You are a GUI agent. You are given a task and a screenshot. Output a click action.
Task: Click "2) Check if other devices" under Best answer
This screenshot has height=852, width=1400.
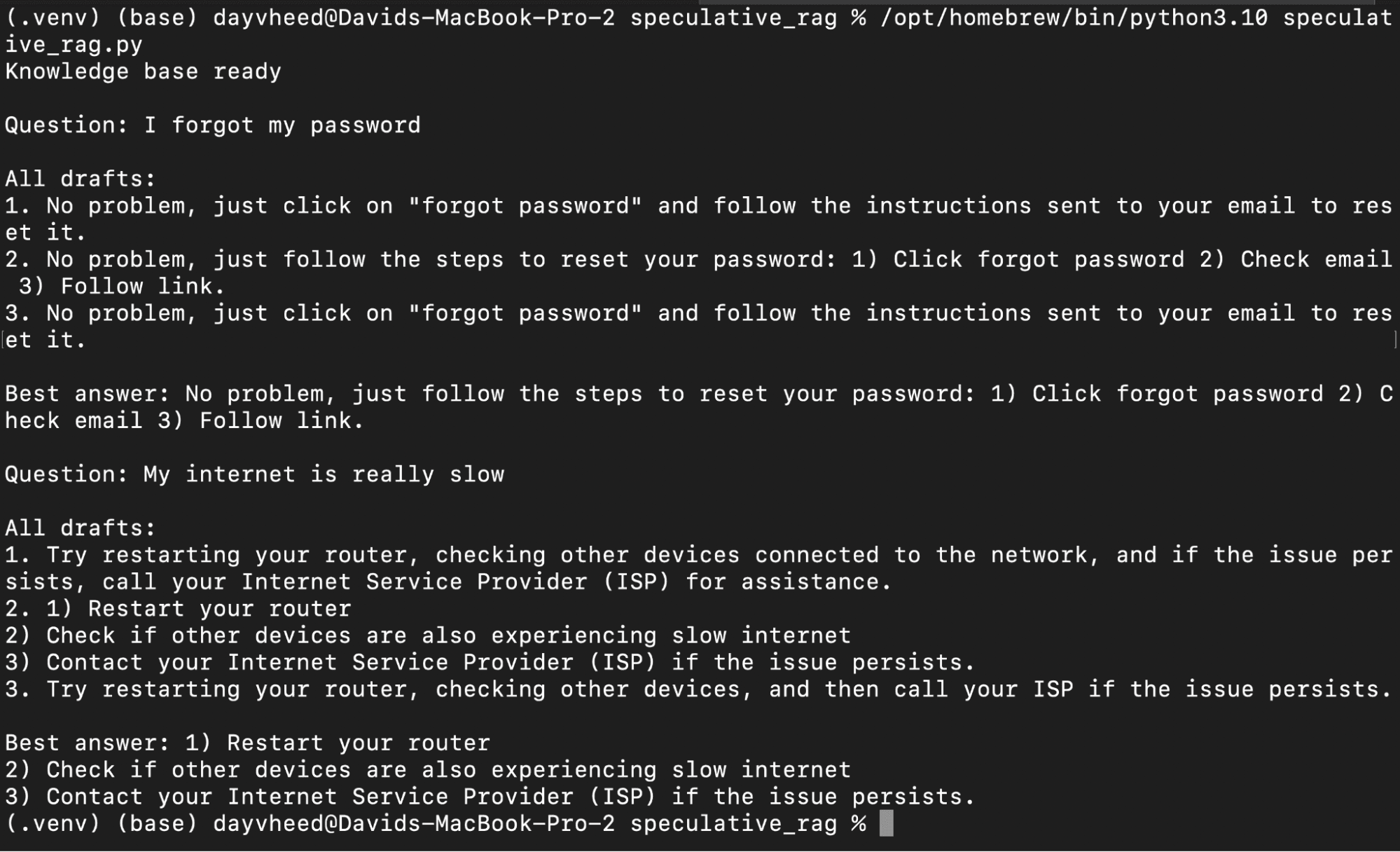tap(427, 770)
